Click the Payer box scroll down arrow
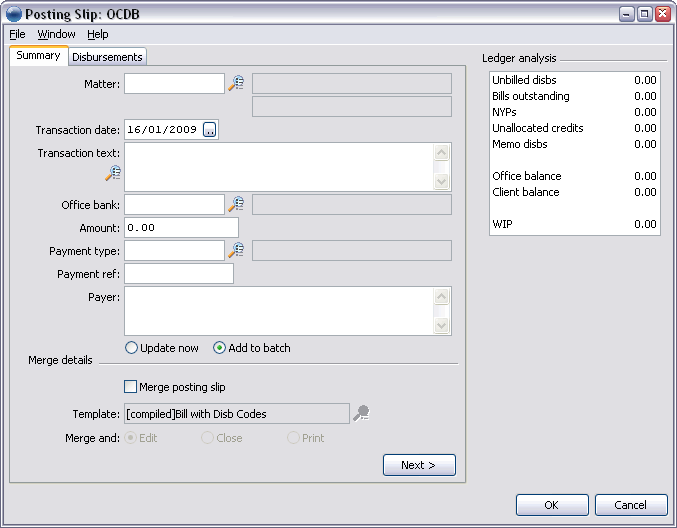The width and height of the screenshot is (677, 528). [x=441, y=325]
